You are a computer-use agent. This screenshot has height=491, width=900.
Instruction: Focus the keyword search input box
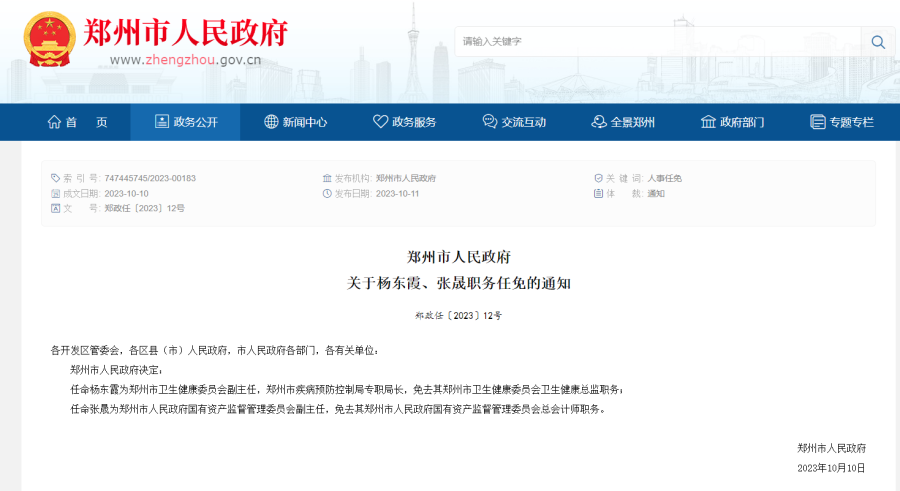coord(655,42)
